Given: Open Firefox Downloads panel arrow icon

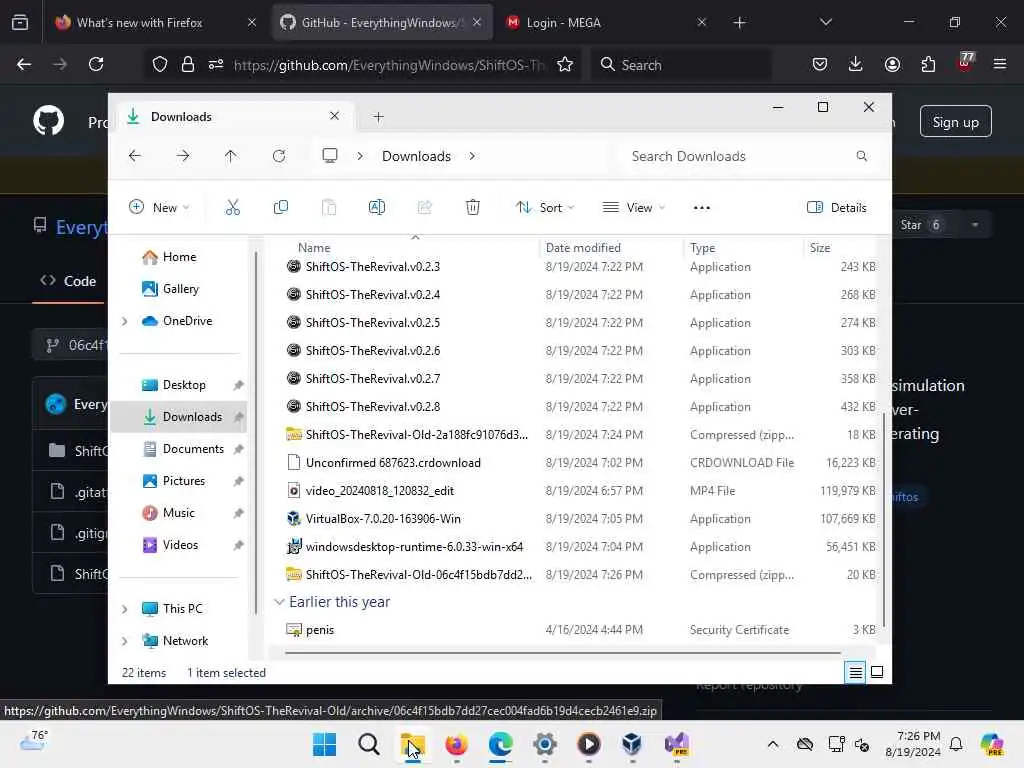Looking at the screenshot, I should (x=856, y=64).
